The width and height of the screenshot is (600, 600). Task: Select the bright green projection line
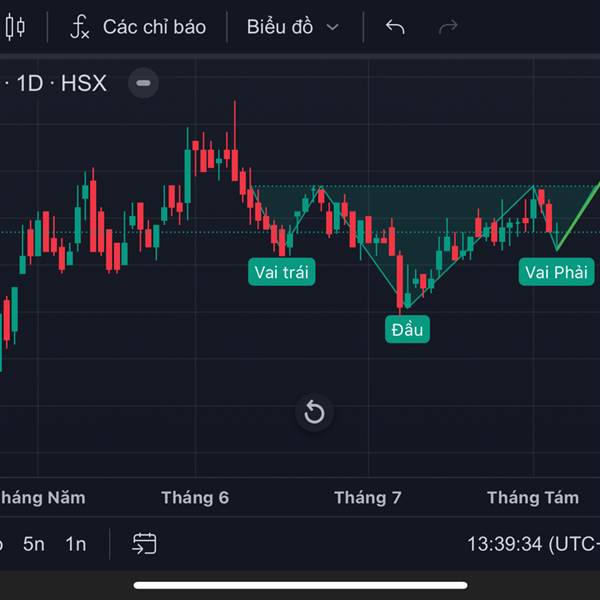(x=578, y=217)
